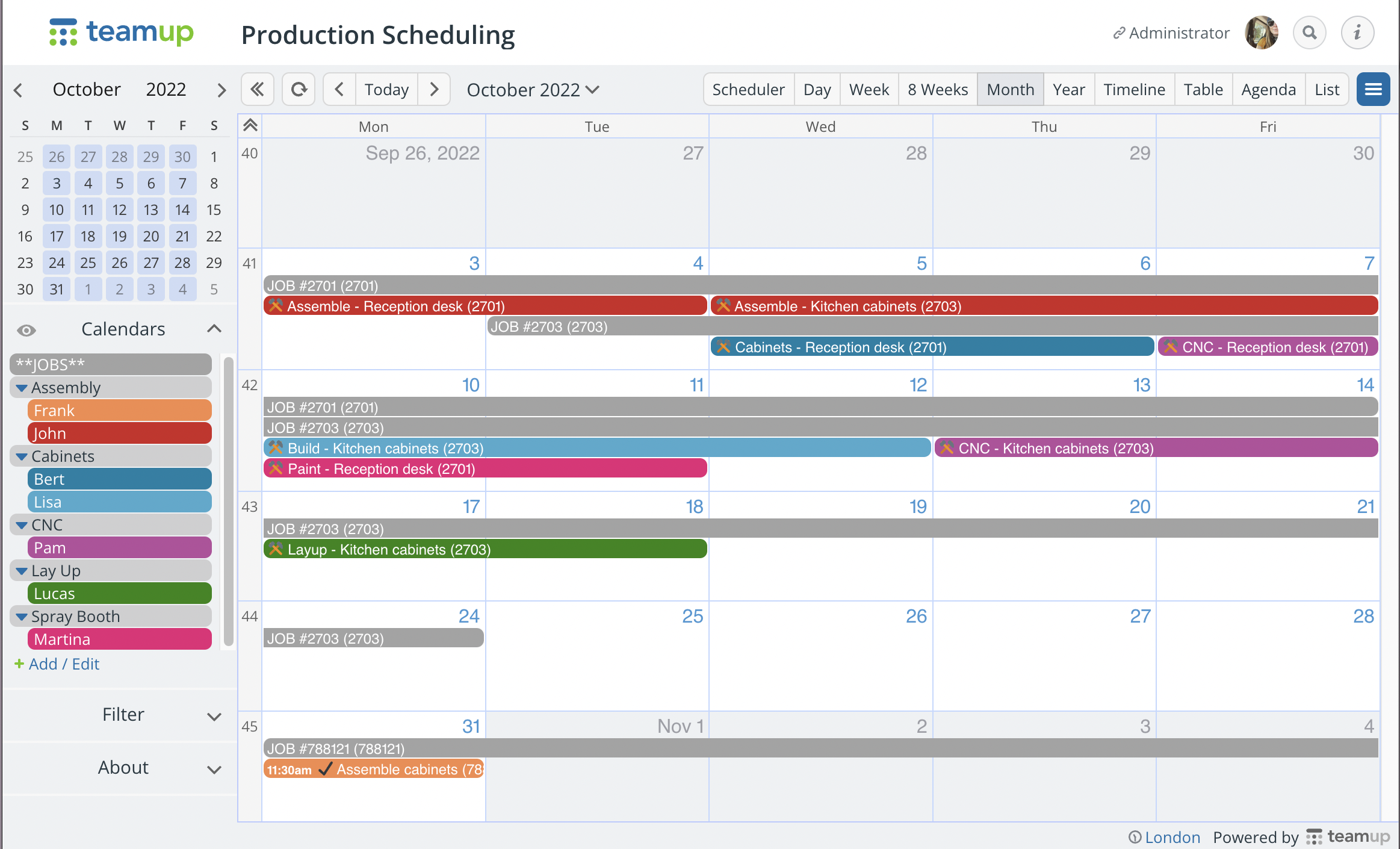This screenshot has height=849, width=1400.
Task: Click the Today button
Action: tap(386, 89)
